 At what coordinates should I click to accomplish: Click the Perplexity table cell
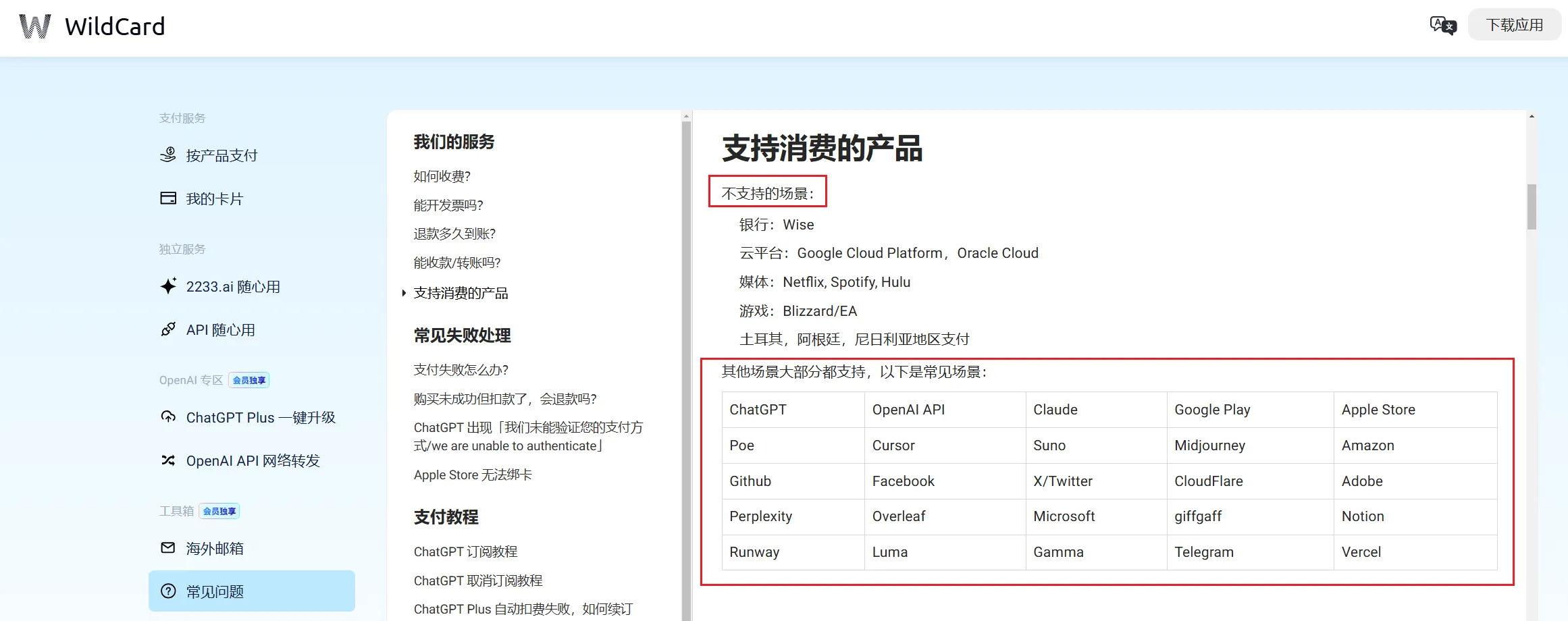tap(793, 516)
